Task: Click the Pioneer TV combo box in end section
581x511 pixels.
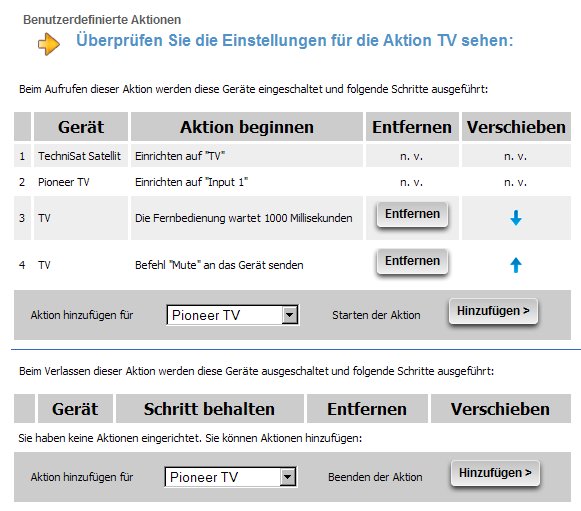Action: [230, 477]
